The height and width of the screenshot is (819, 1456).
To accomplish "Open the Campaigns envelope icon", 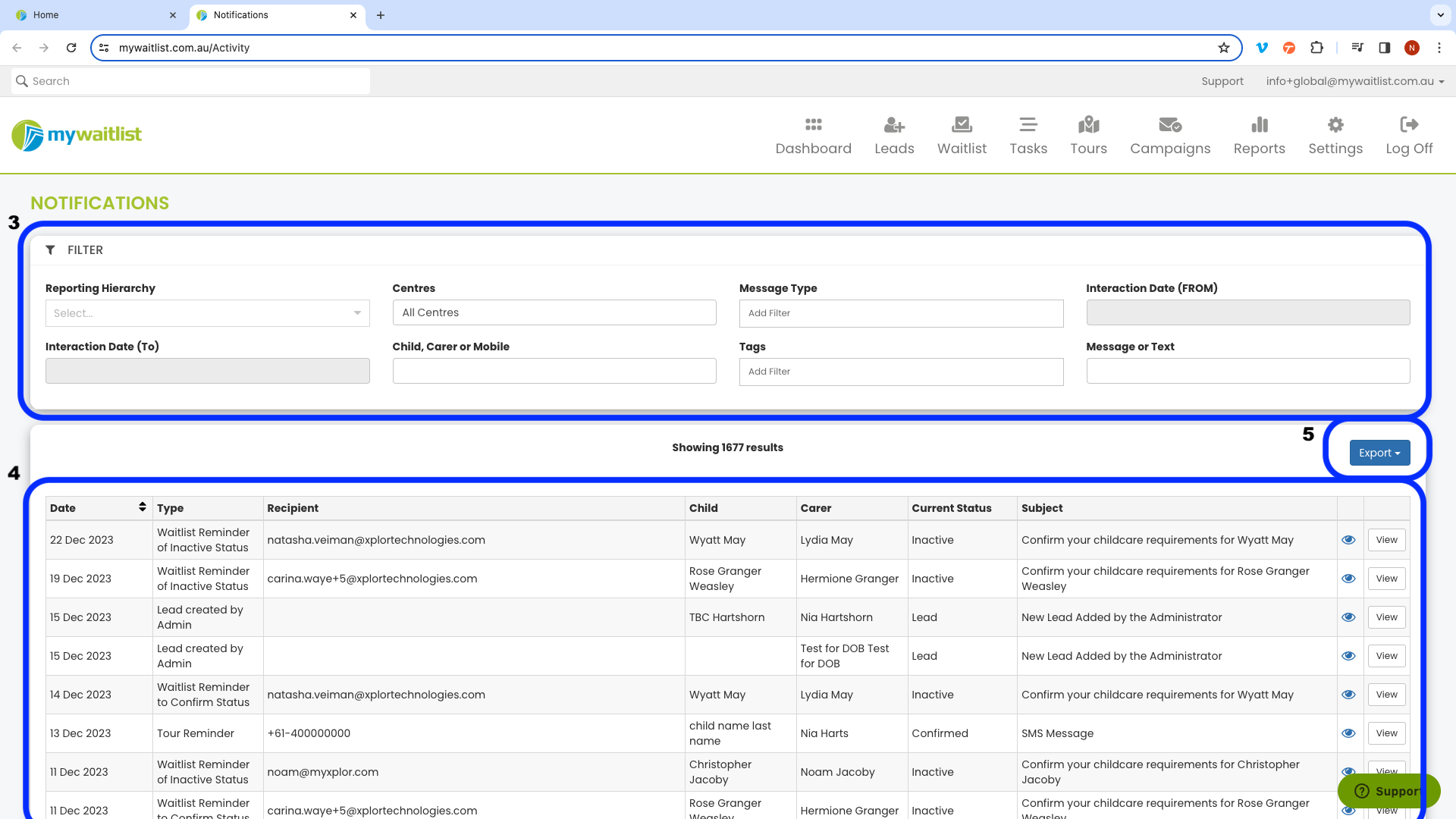I will [1170, 125].
